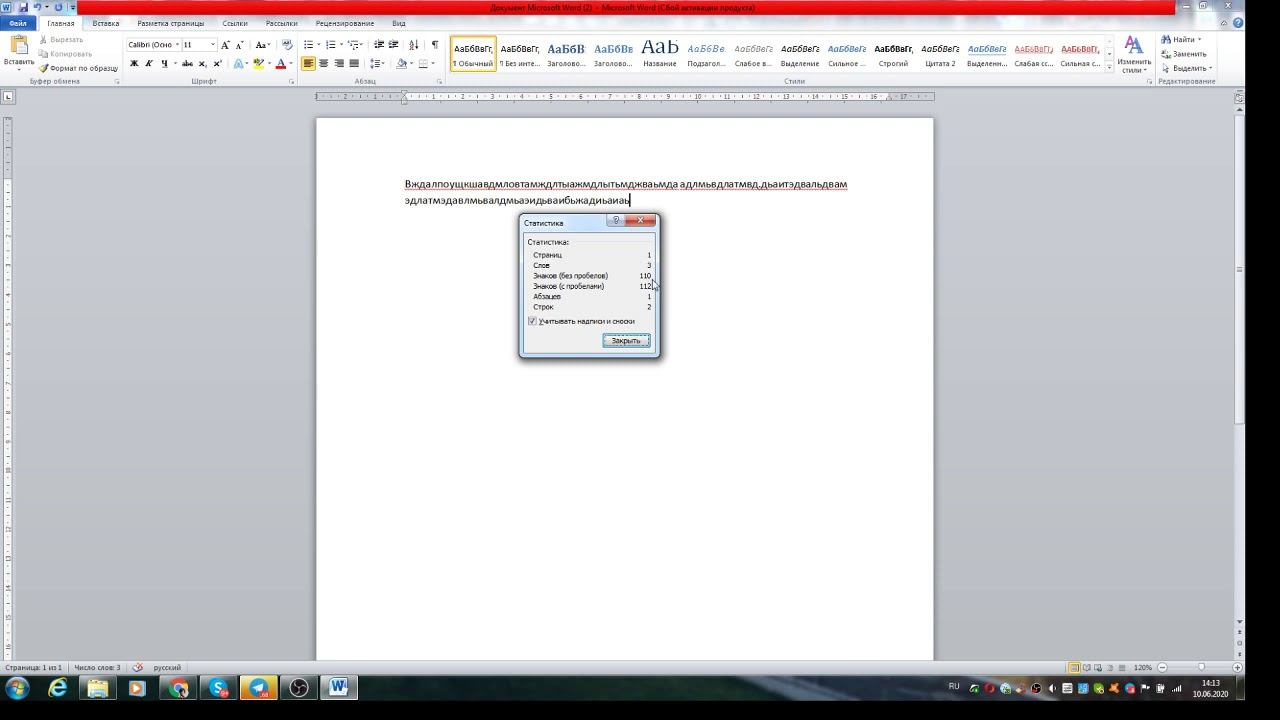This screenshot has height=720, width=1280.
Task: Click the Paste (Вставить) clipboard icon
Action: coord(19,46)
